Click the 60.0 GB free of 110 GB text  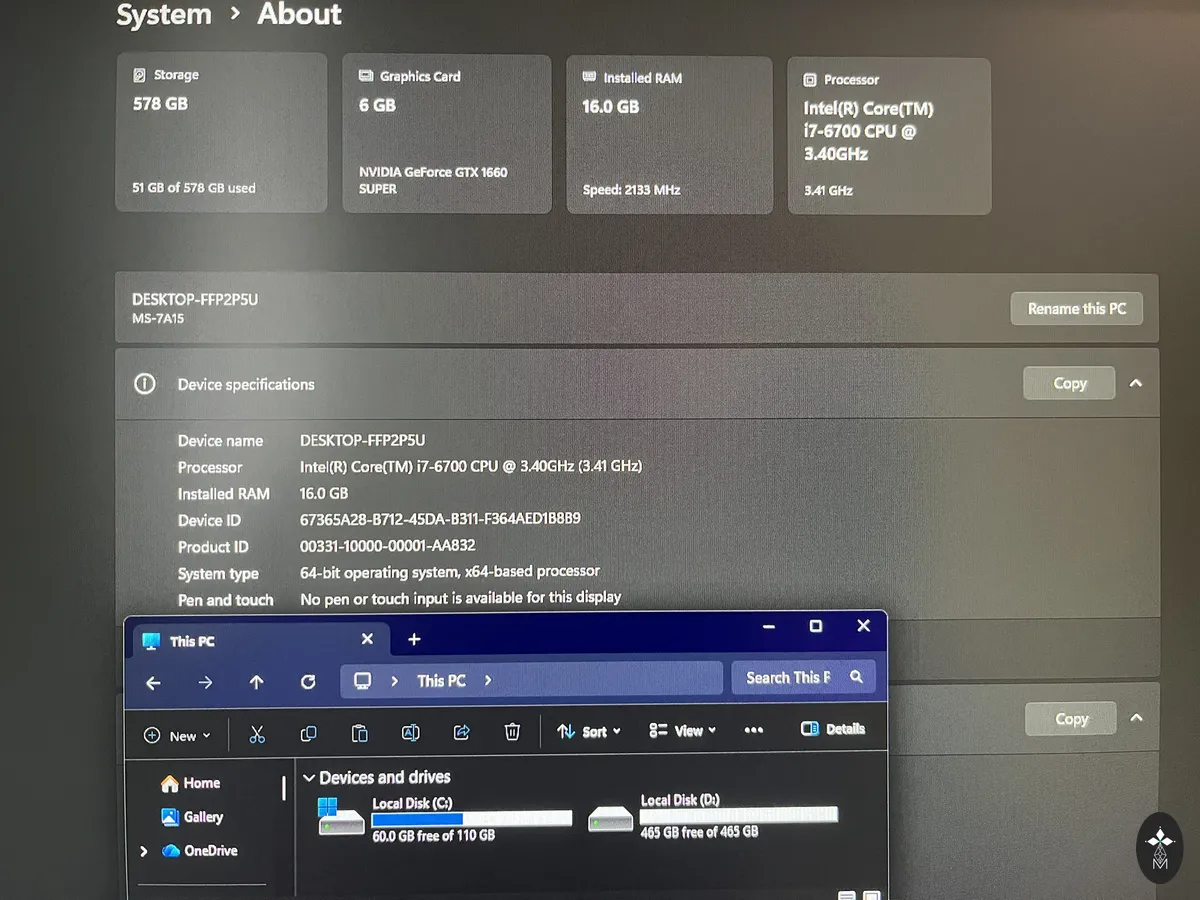click(433, 835)
